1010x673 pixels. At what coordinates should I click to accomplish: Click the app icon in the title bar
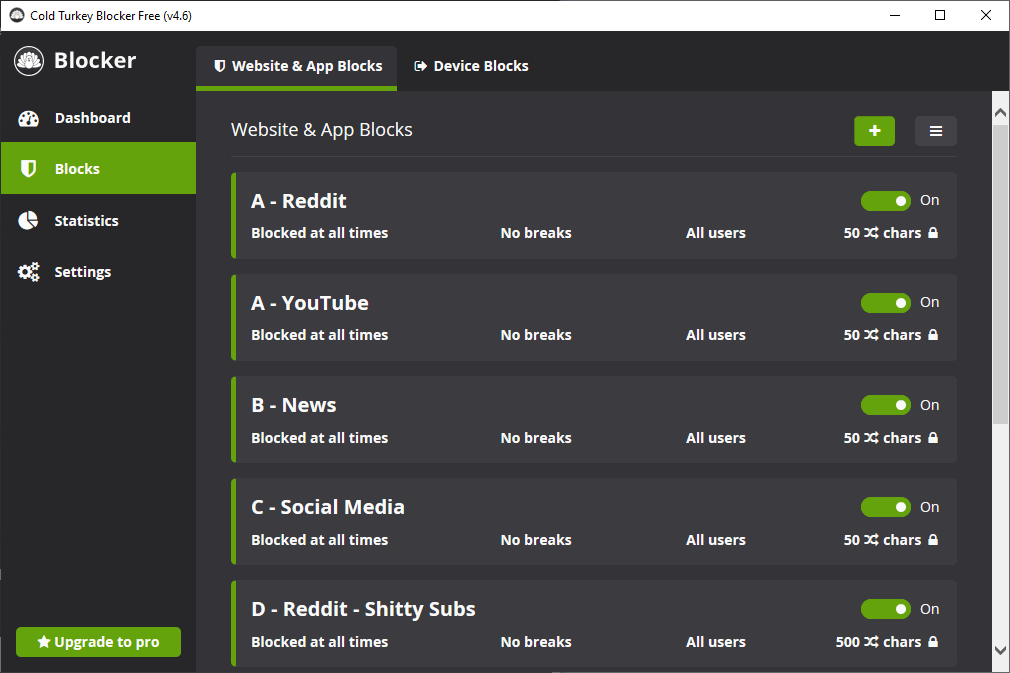(x=17, y=15)
